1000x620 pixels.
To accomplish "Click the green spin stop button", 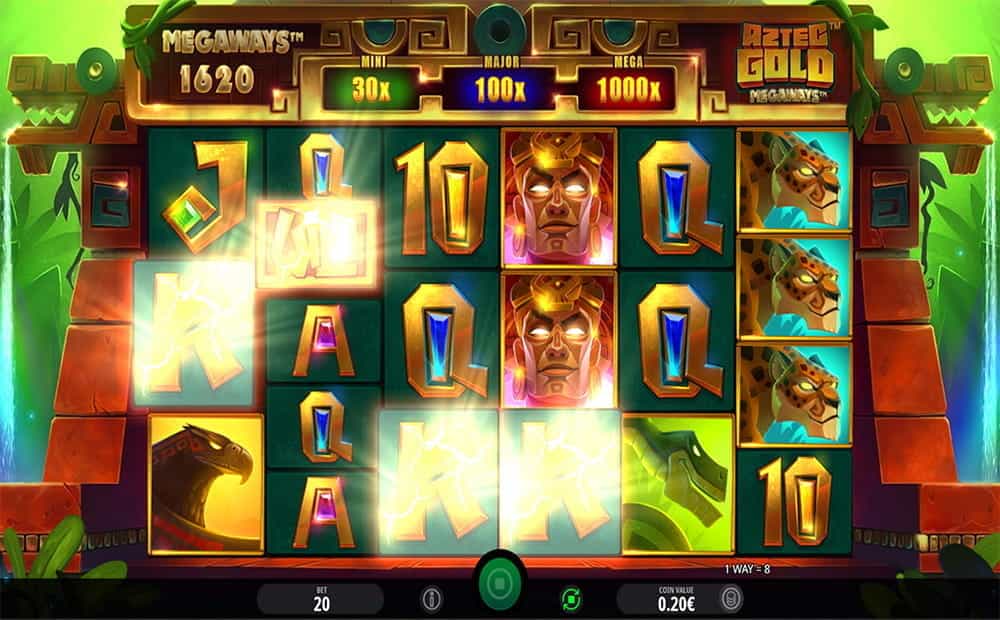I will click(x=499, y=584).
